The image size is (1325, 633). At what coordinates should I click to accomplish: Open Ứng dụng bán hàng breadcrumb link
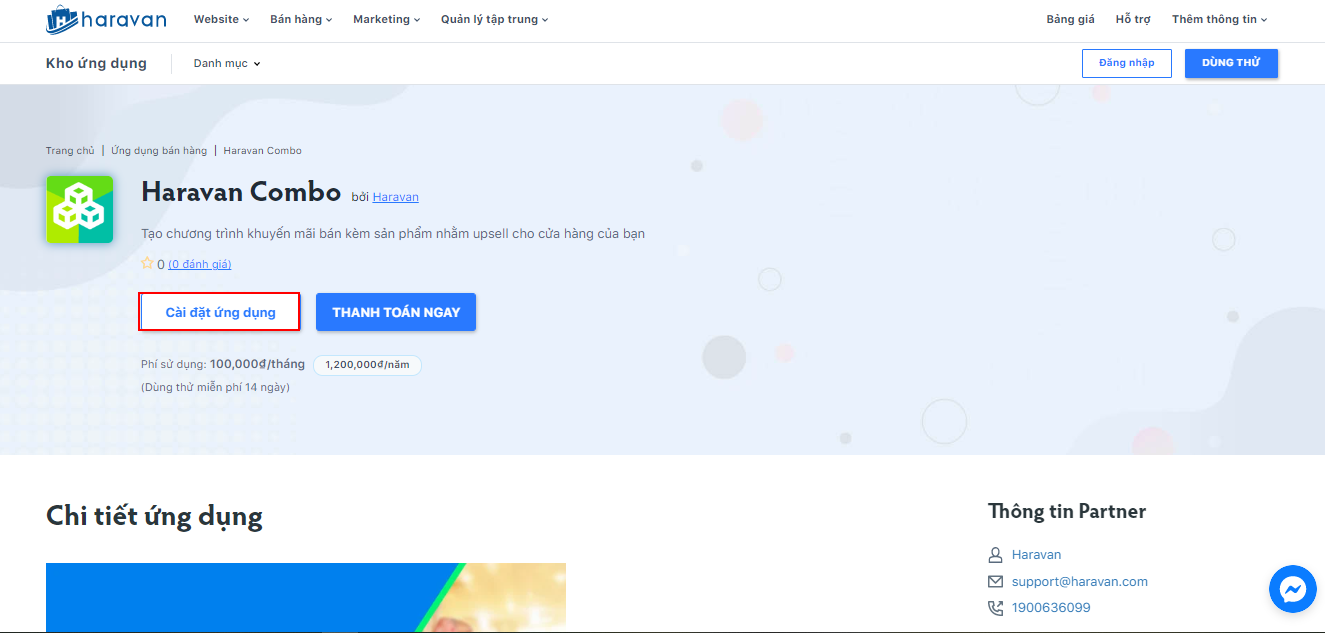point(159,150)
